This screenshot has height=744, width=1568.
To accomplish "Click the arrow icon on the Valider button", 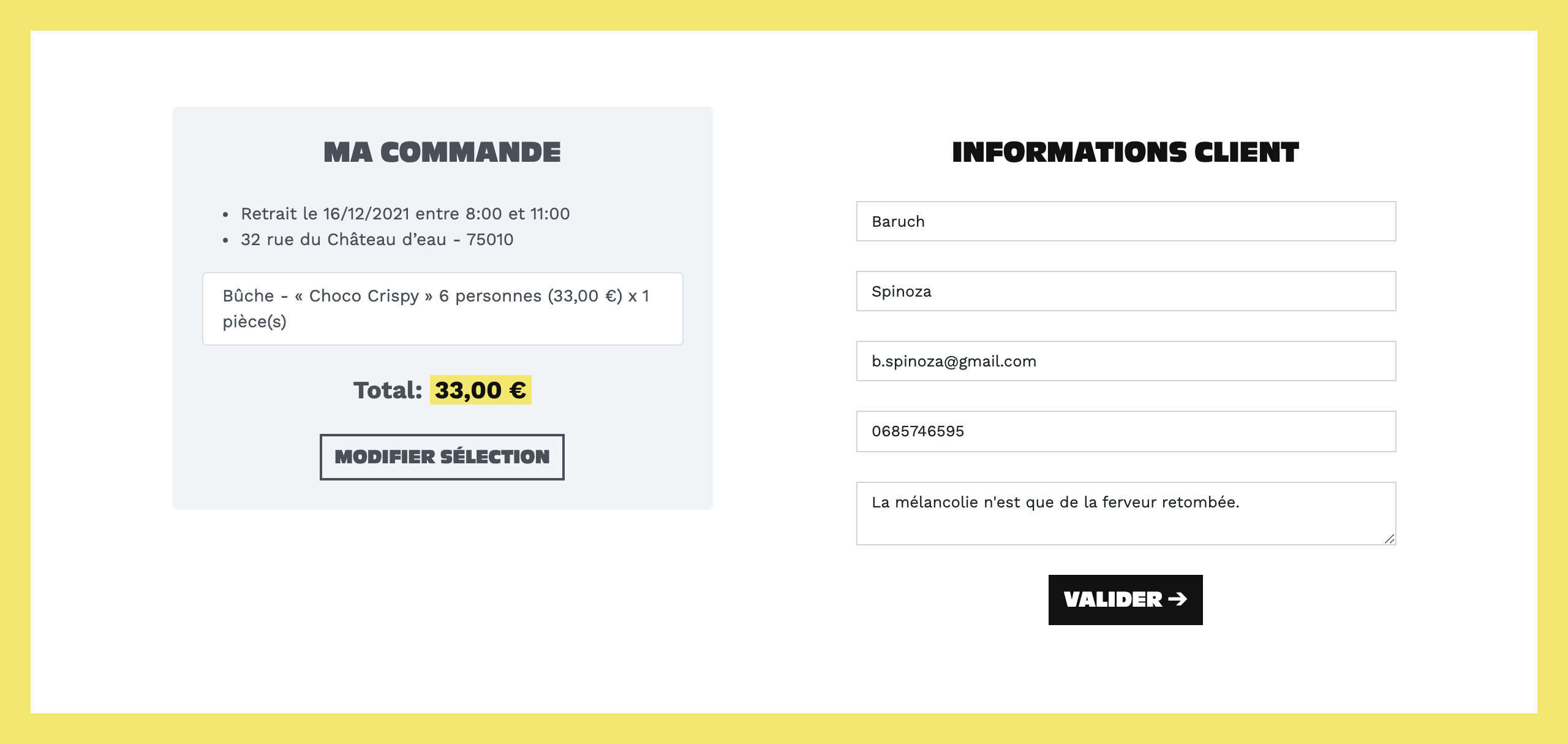I will pyautogui.click(x=1177, y=599).
